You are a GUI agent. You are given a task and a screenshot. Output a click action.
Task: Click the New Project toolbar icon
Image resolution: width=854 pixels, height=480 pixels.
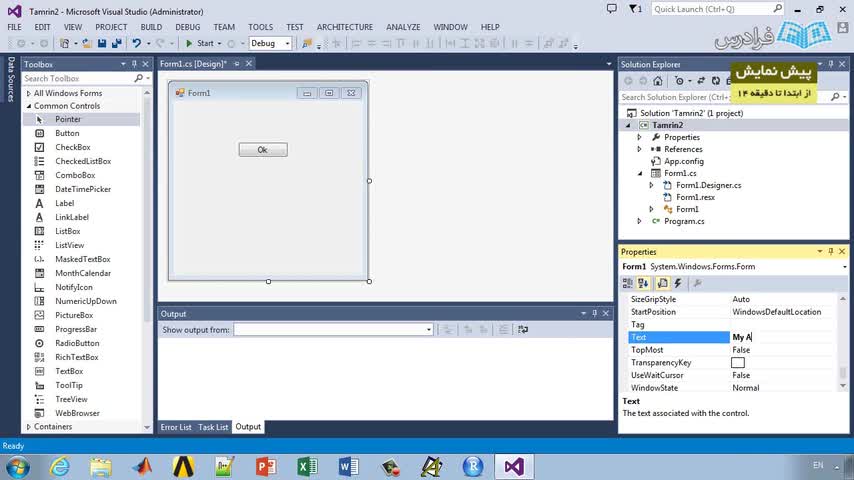[x=65, y=43]
